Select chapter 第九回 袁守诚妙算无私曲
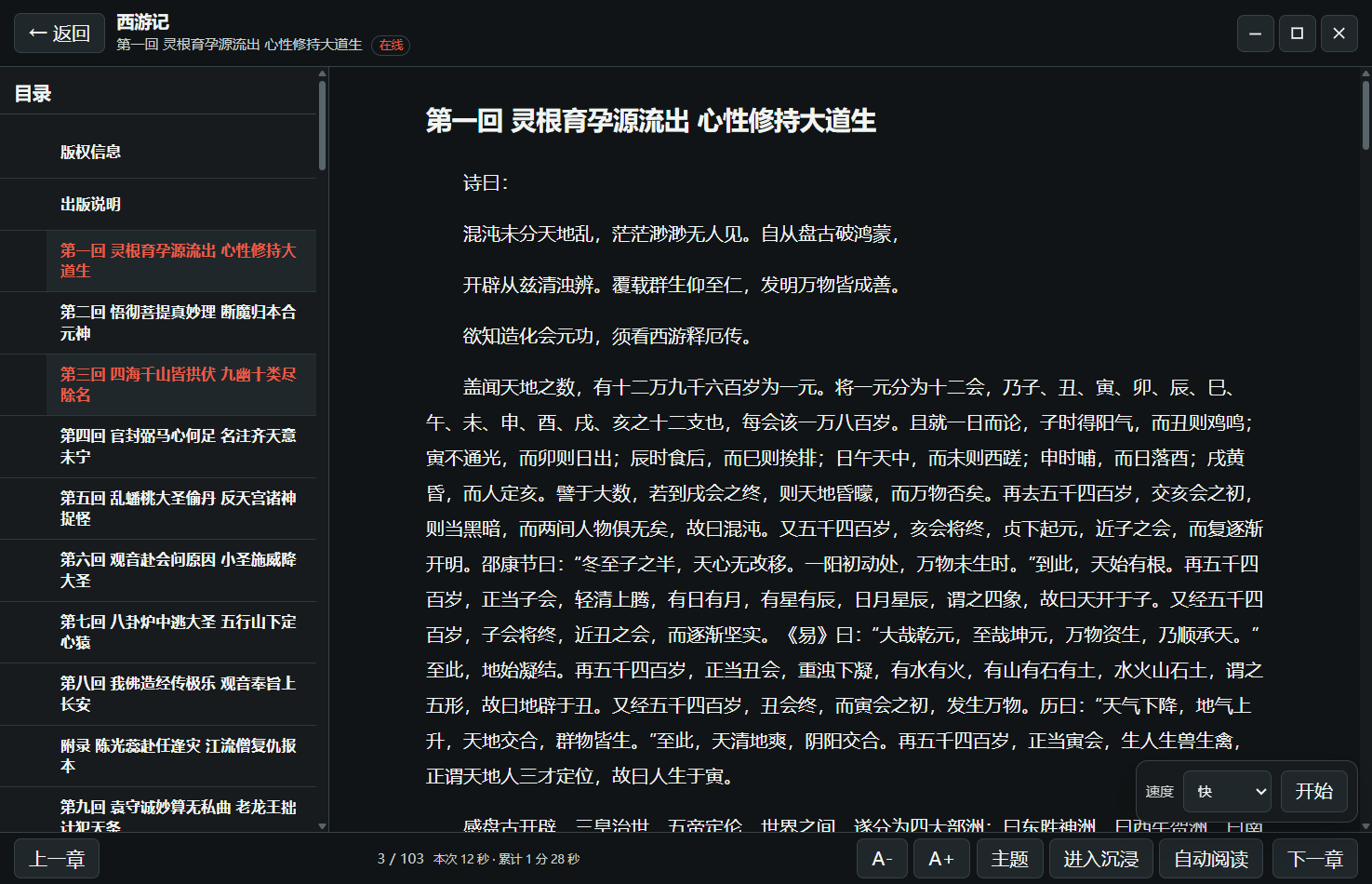This screenshot has height=884, width=1372. [x=158, y=811]
